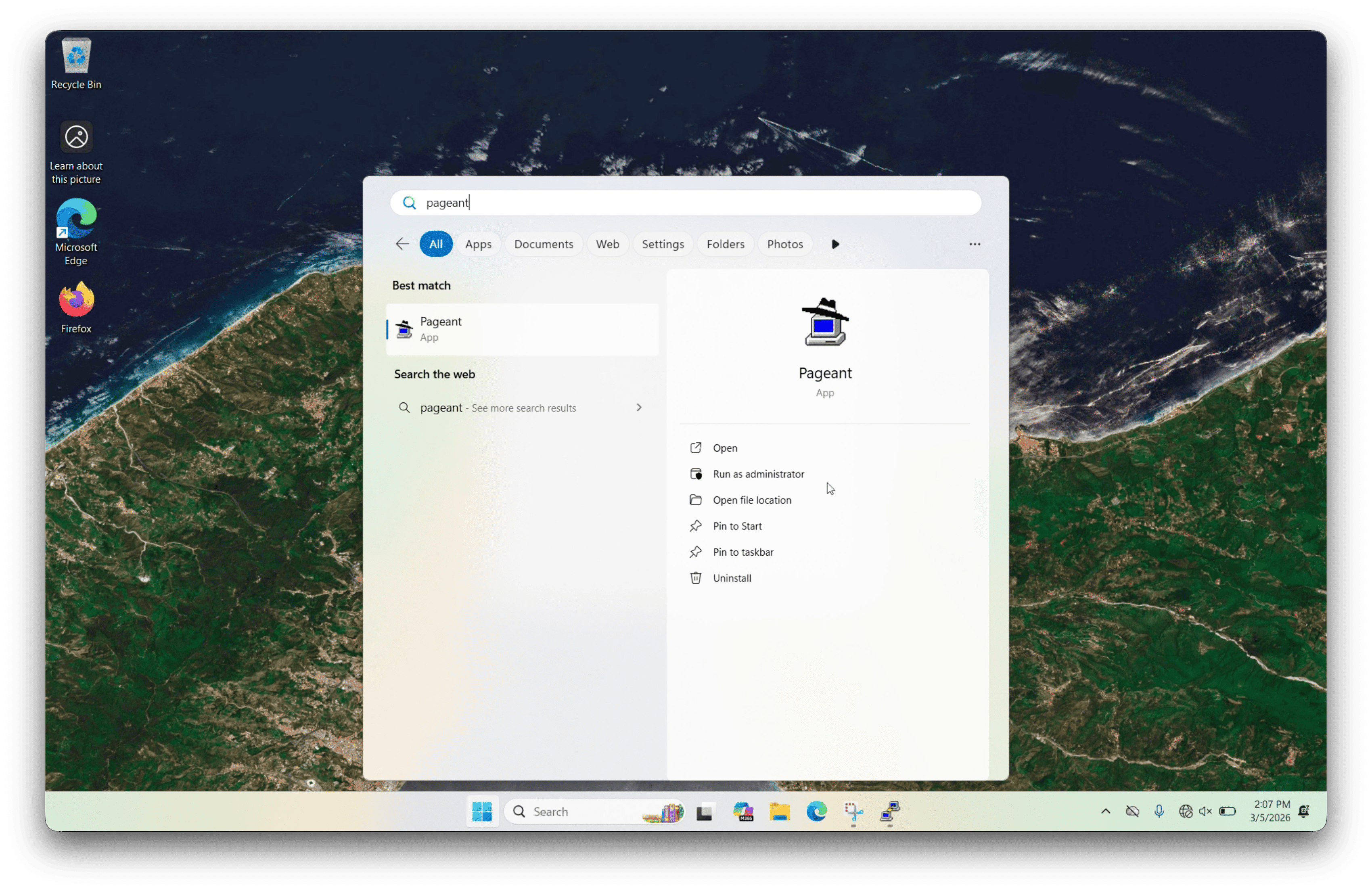Viewport: 1372px width, 891px height.
Task: Click the microphone tray icon
Action: (x=1159, y=812)
